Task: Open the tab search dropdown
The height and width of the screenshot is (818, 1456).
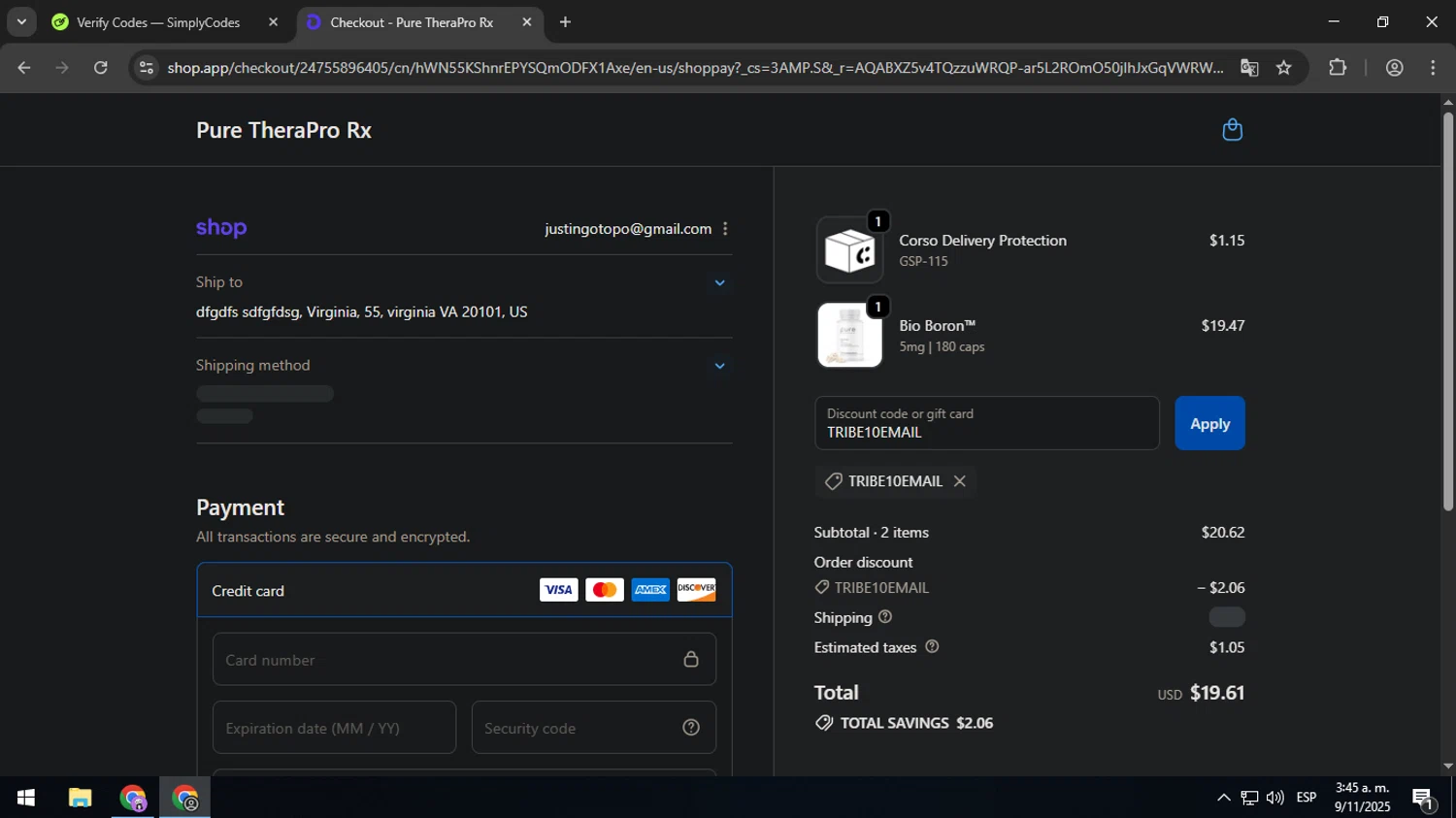Action: tap(21, 21)
